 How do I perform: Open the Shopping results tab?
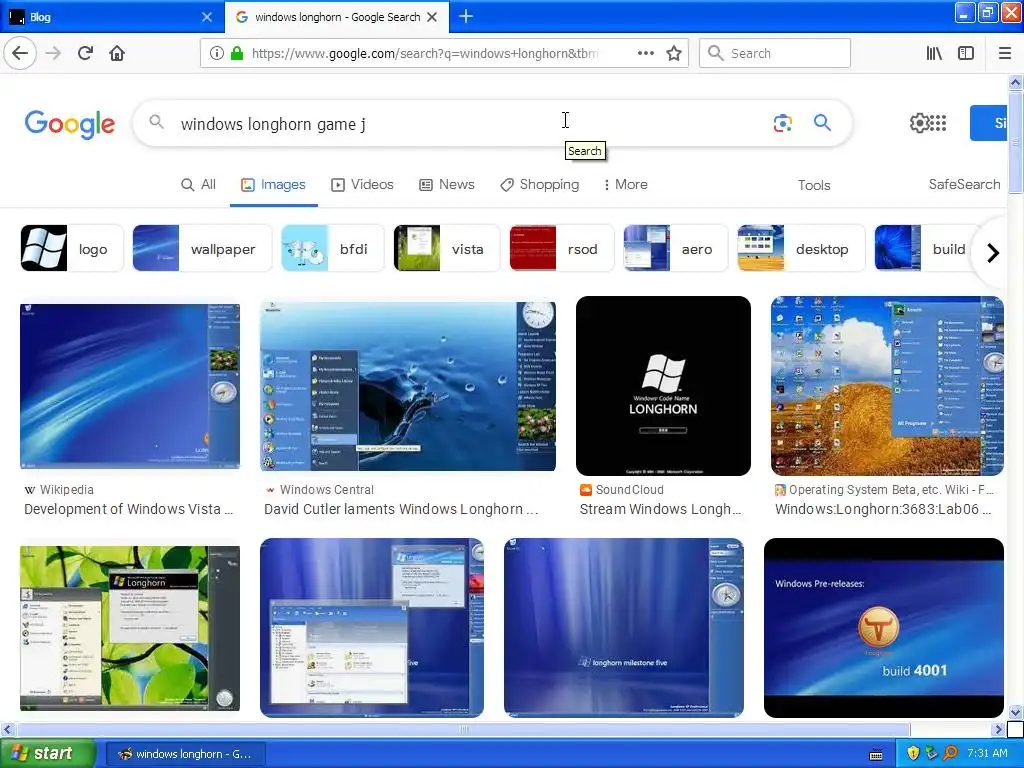point(540,185)
